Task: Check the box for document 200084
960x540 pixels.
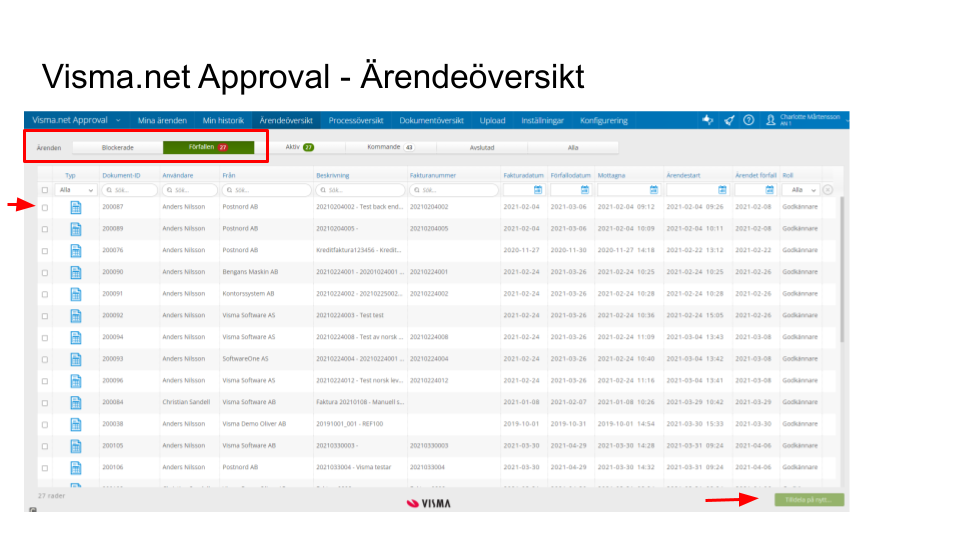Action: [x=45, y=403]
